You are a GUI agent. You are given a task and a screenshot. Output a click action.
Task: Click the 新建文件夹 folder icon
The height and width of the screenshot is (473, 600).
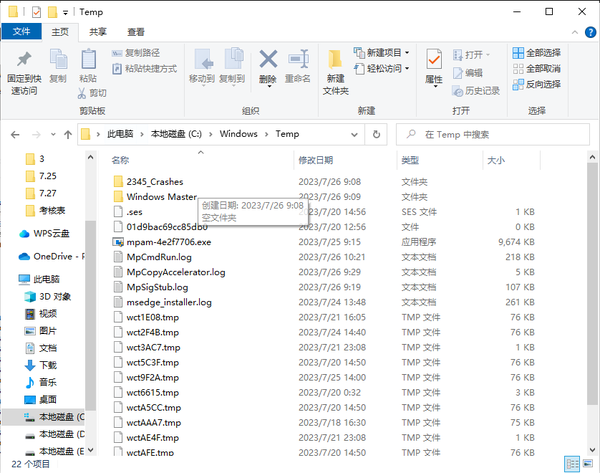pos(335,60)
